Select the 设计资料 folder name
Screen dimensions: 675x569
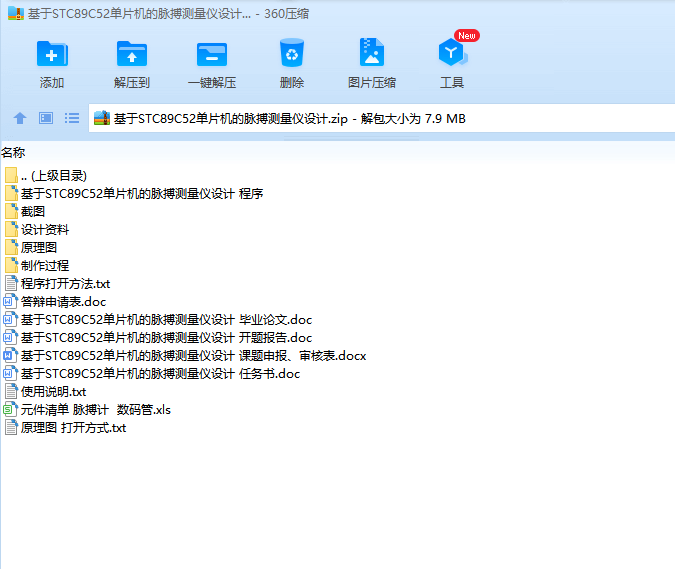pos(45,229)
